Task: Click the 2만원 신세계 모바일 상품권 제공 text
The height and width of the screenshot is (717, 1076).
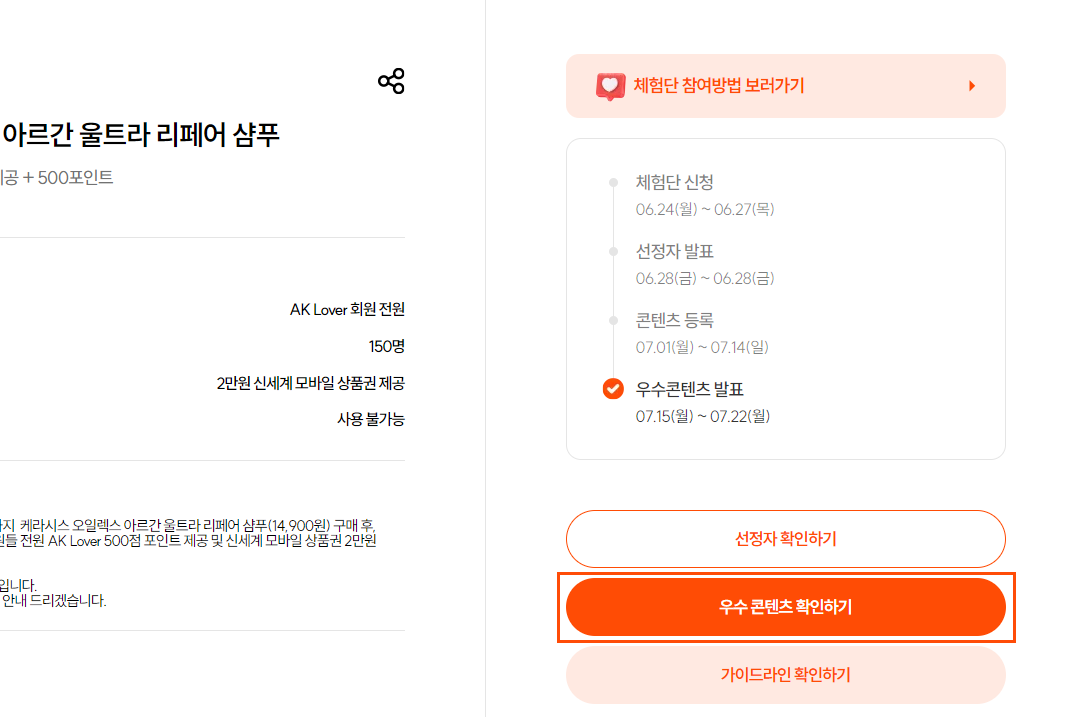Action: pos(310,383)
